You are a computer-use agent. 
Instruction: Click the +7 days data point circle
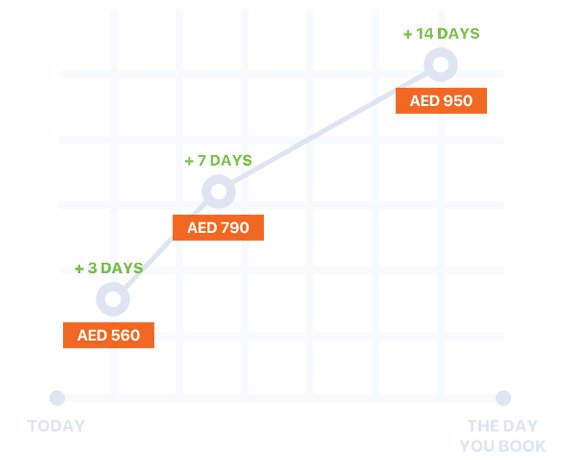219,191
